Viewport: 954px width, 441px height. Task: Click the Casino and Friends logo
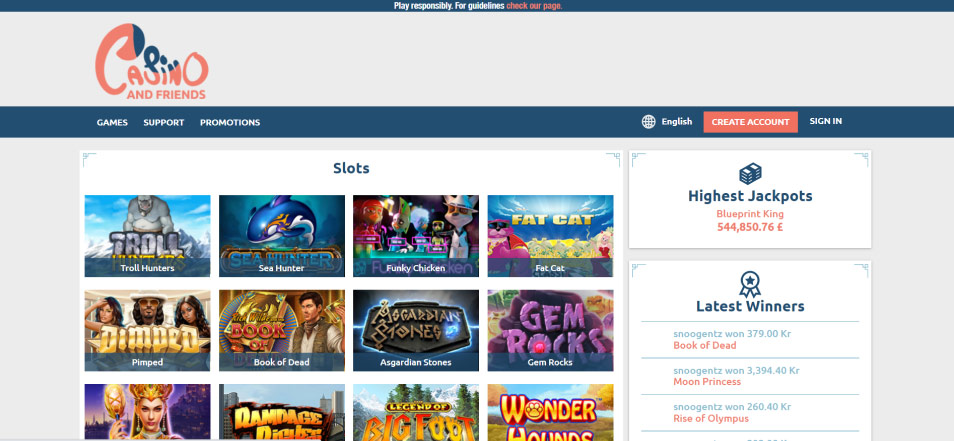click(x=151, y=61)
